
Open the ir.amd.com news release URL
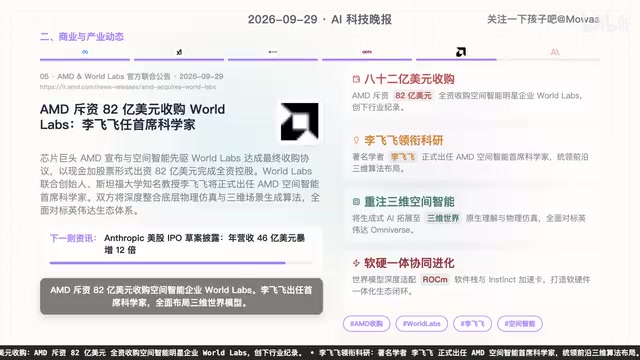pyautogui.click(x=128, y=87)
